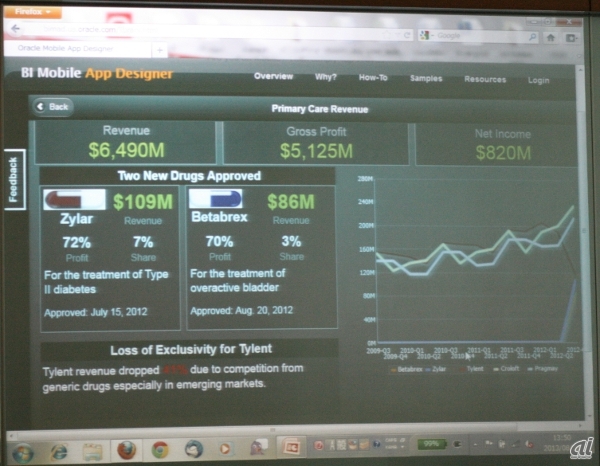600x466 pixels.
Task: Click 'Approved: July 15, 2012' text
Action: pos(96,312)
